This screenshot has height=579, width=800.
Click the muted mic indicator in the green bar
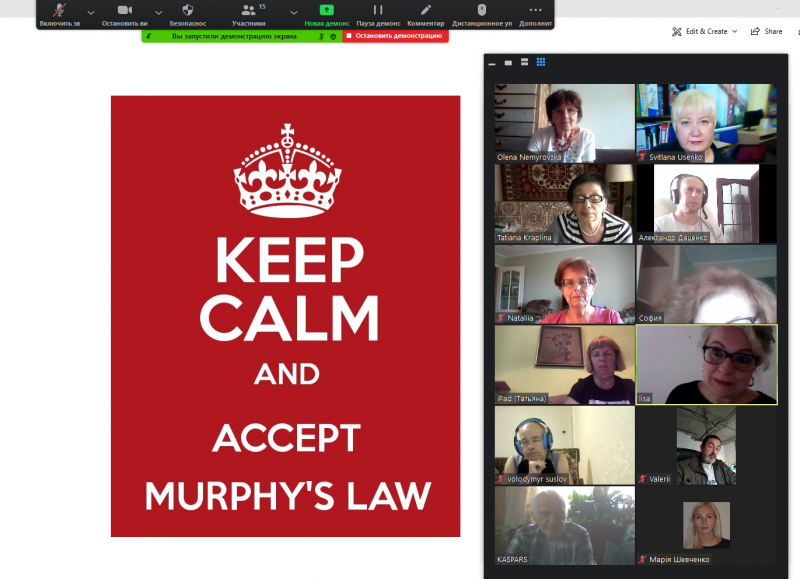click(x=321, y=36)
